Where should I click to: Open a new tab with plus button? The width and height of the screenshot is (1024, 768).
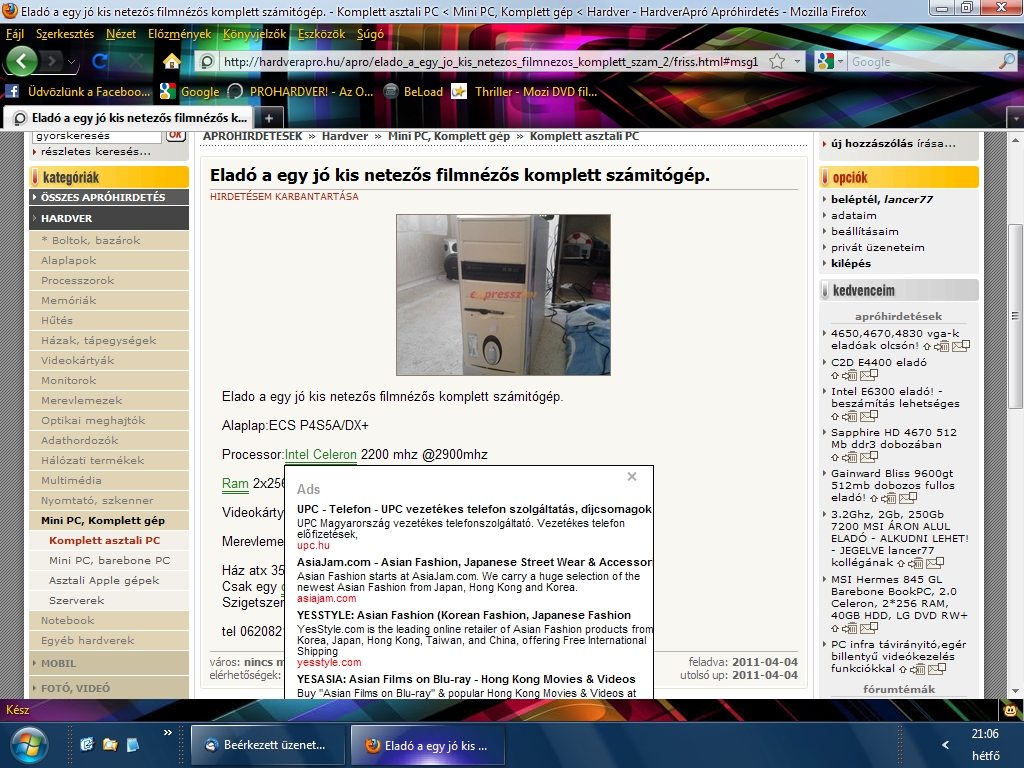(268, 118)
